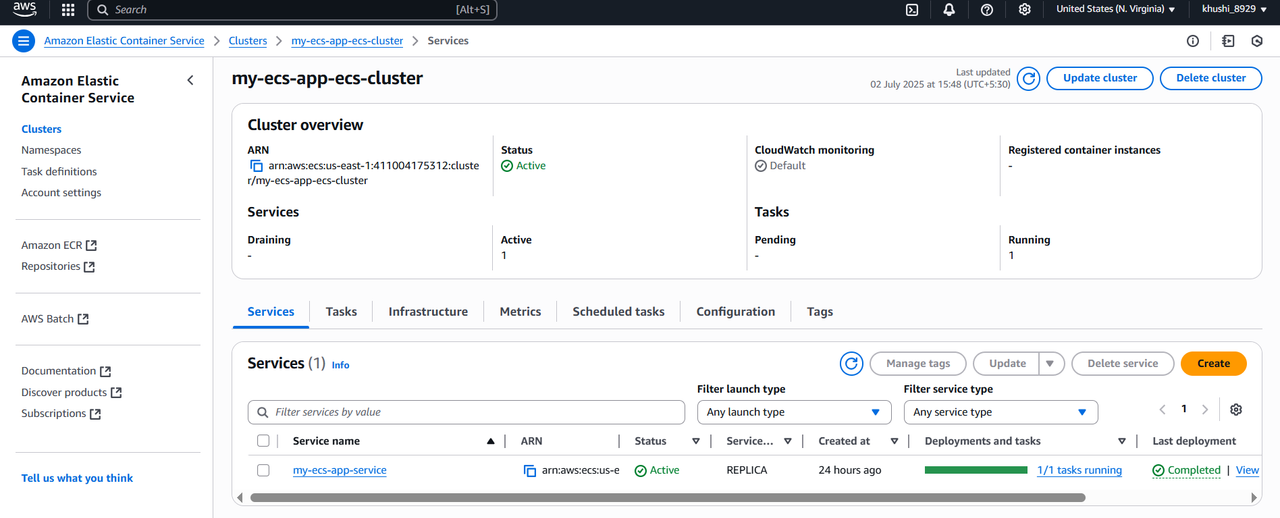The width and height of the screenshot is (1280, 518).
Task: Click the AWS logo home icon
Action: 25,10
